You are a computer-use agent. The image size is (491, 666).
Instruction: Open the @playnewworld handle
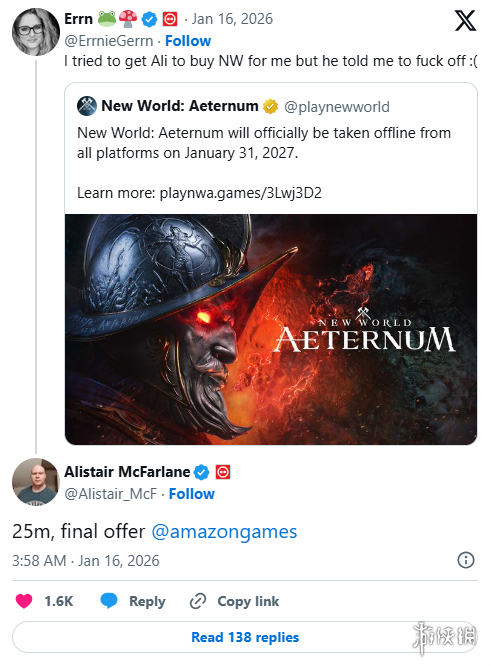coord(336,107)
